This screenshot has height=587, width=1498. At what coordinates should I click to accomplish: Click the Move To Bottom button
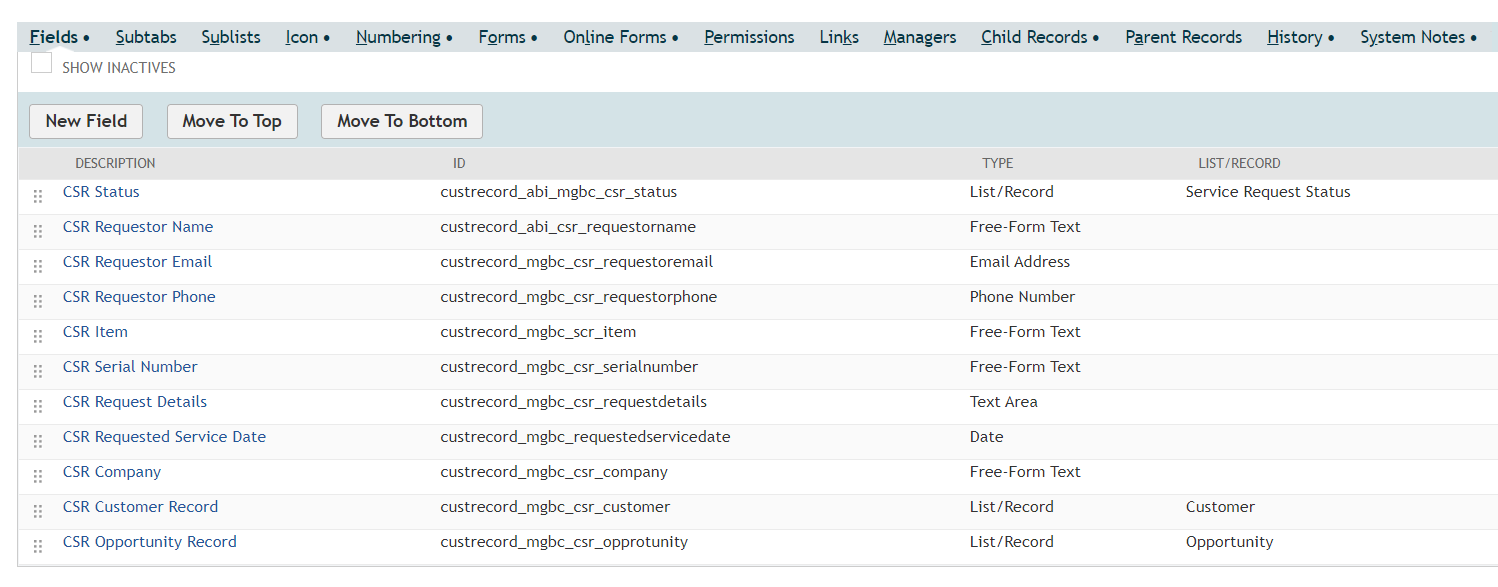pyautogui.click(x=402, y=121)
